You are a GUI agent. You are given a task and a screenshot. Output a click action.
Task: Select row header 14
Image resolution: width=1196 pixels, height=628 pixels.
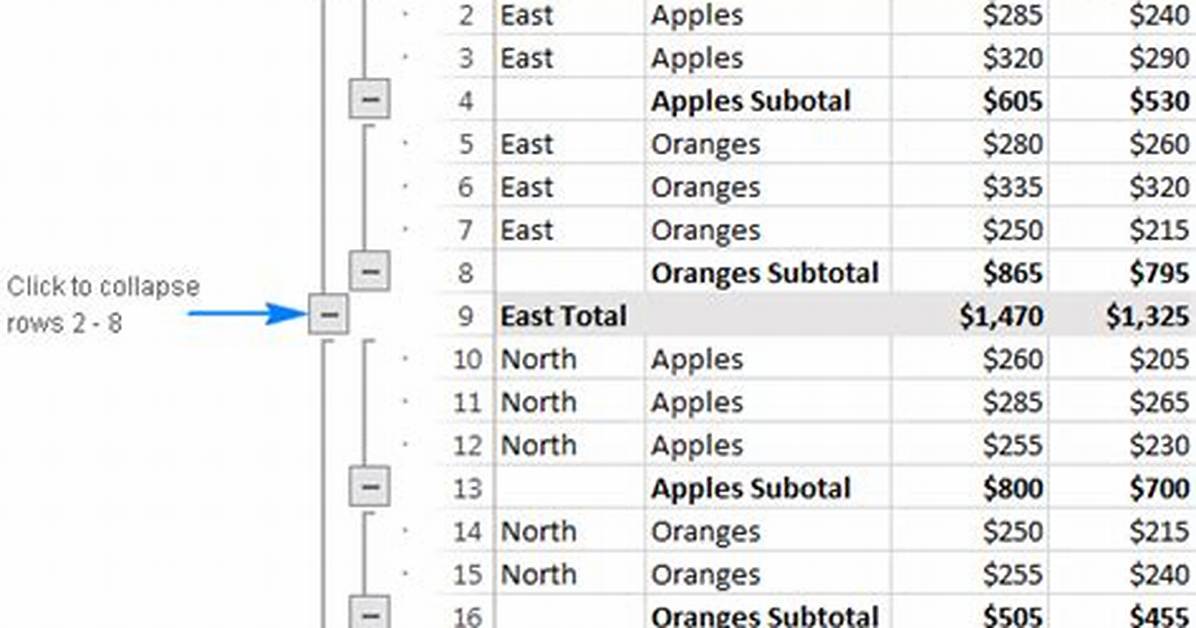[466, 531]
